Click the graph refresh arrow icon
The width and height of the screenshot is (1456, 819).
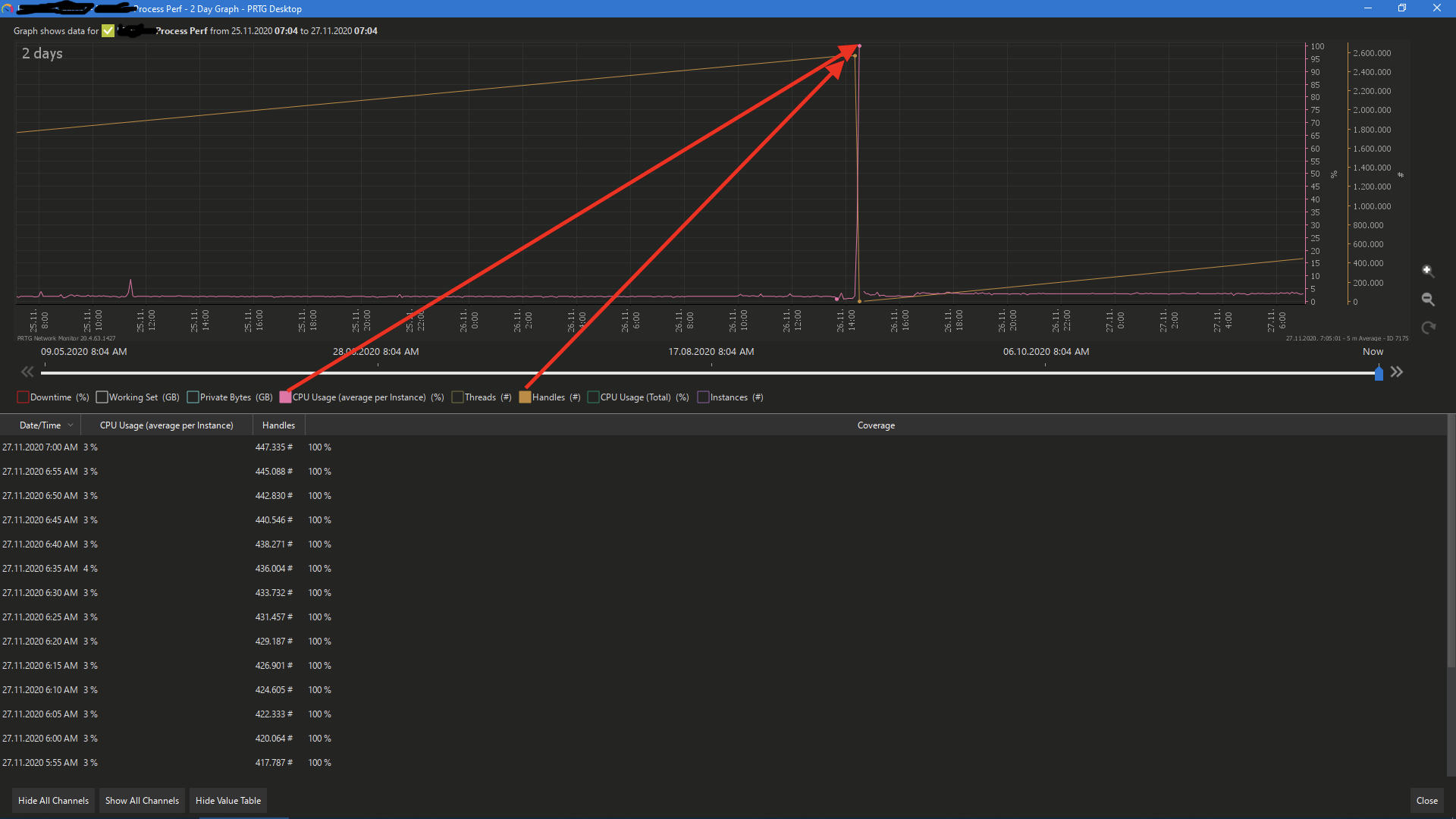(1428, 328)
